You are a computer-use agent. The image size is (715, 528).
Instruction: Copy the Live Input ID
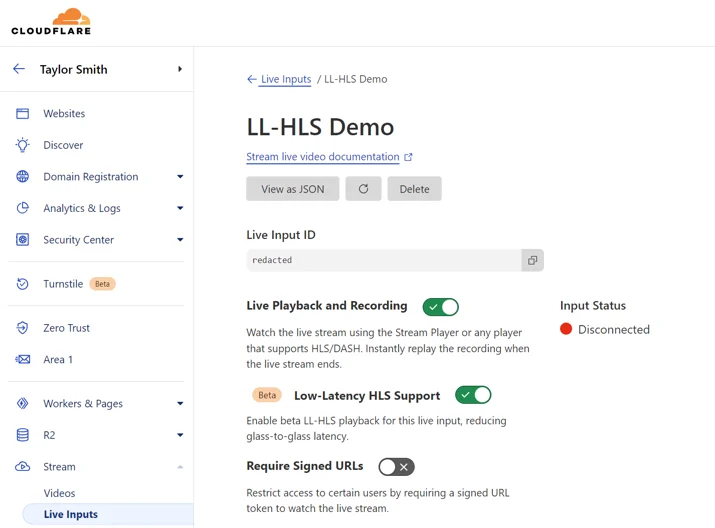click(x=532, y=260)
